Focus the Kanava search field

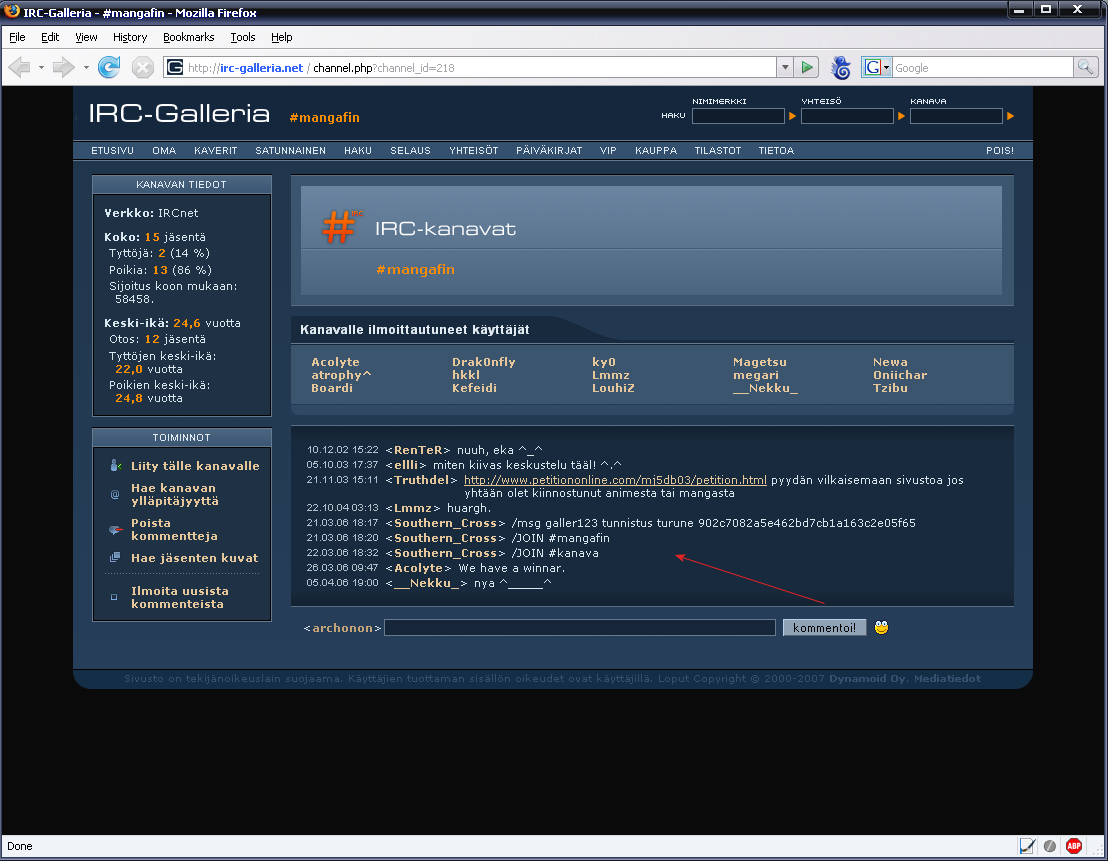956,116
